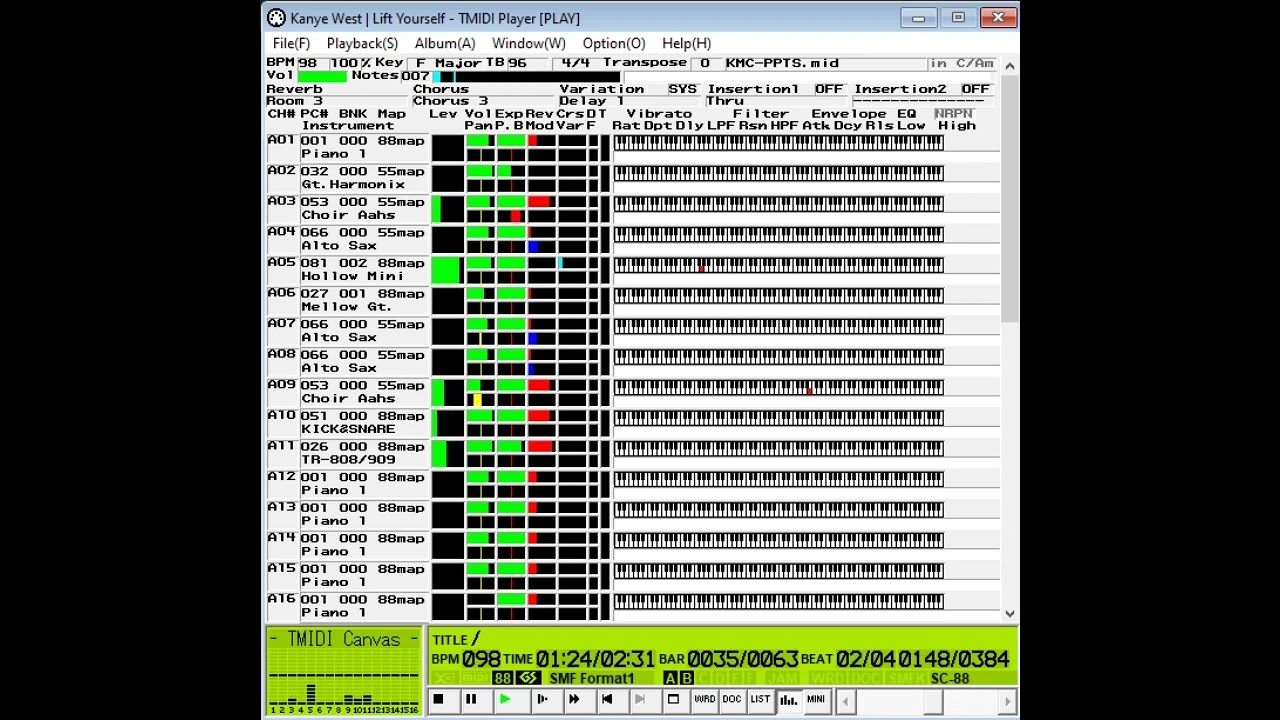Click the Transpose value 0 field

coord(705,63)
